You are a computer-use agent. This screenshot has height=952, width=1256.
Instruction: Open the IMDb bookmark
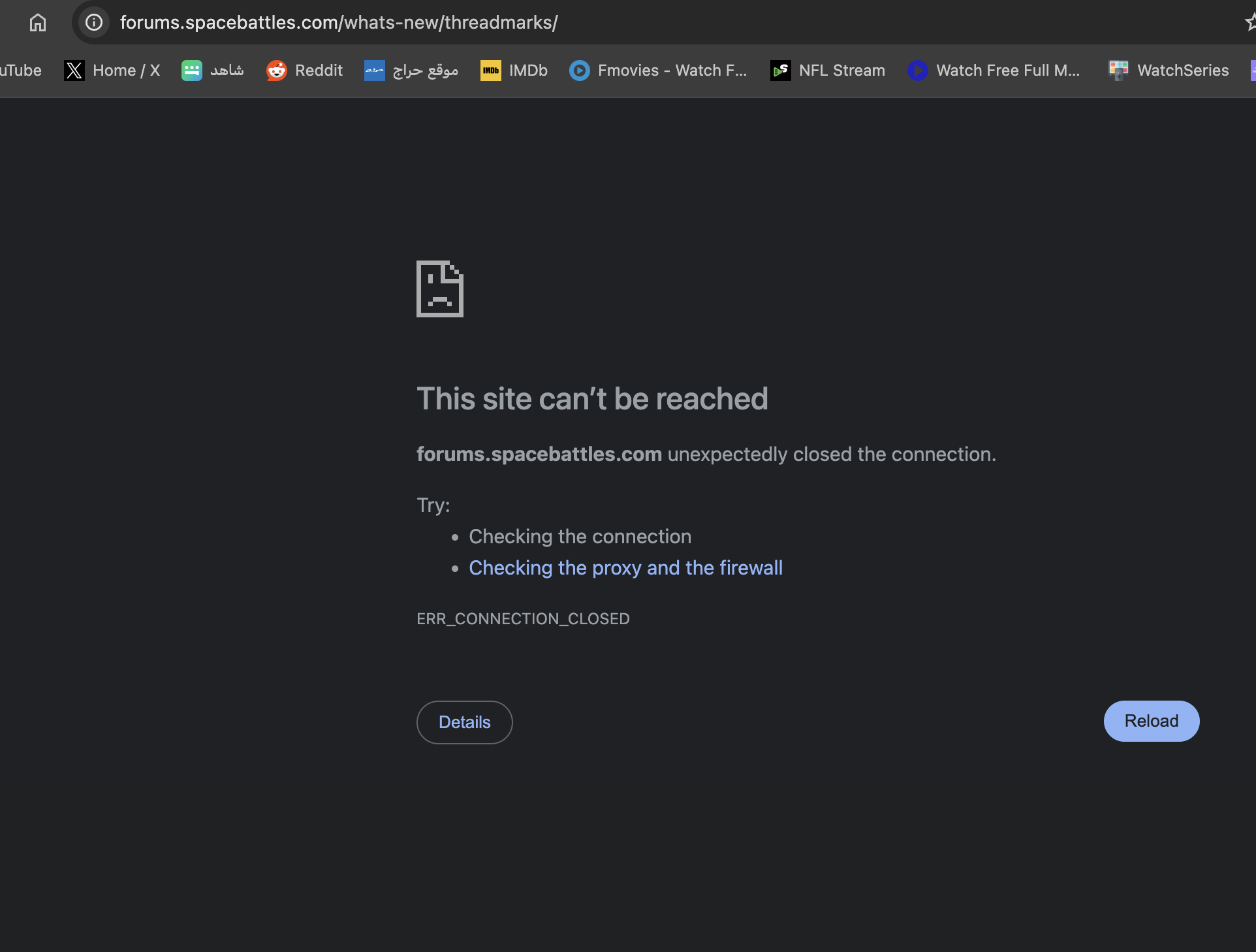coord(513,71)
